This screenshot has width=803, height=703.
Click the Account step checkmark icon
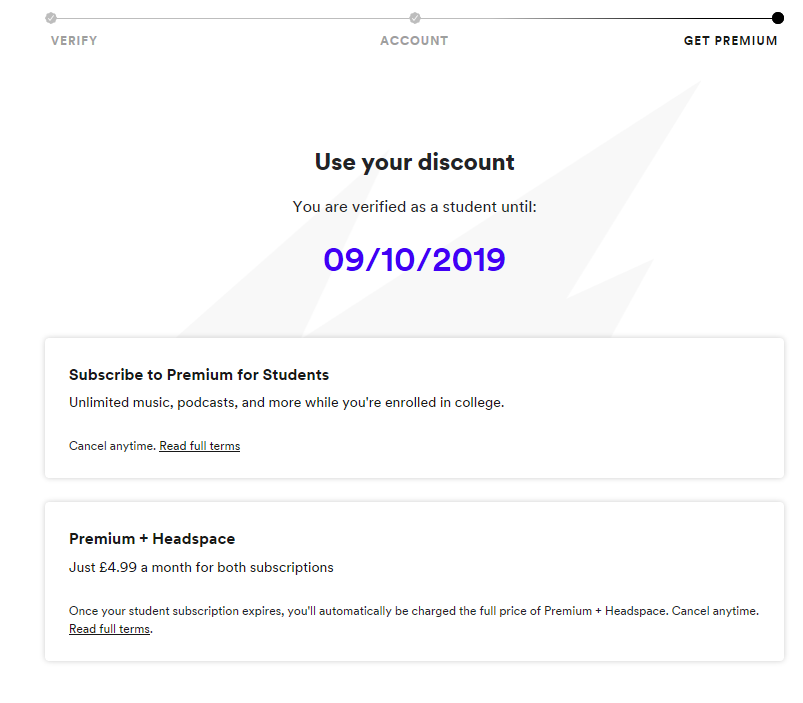[x=415, y=18]
